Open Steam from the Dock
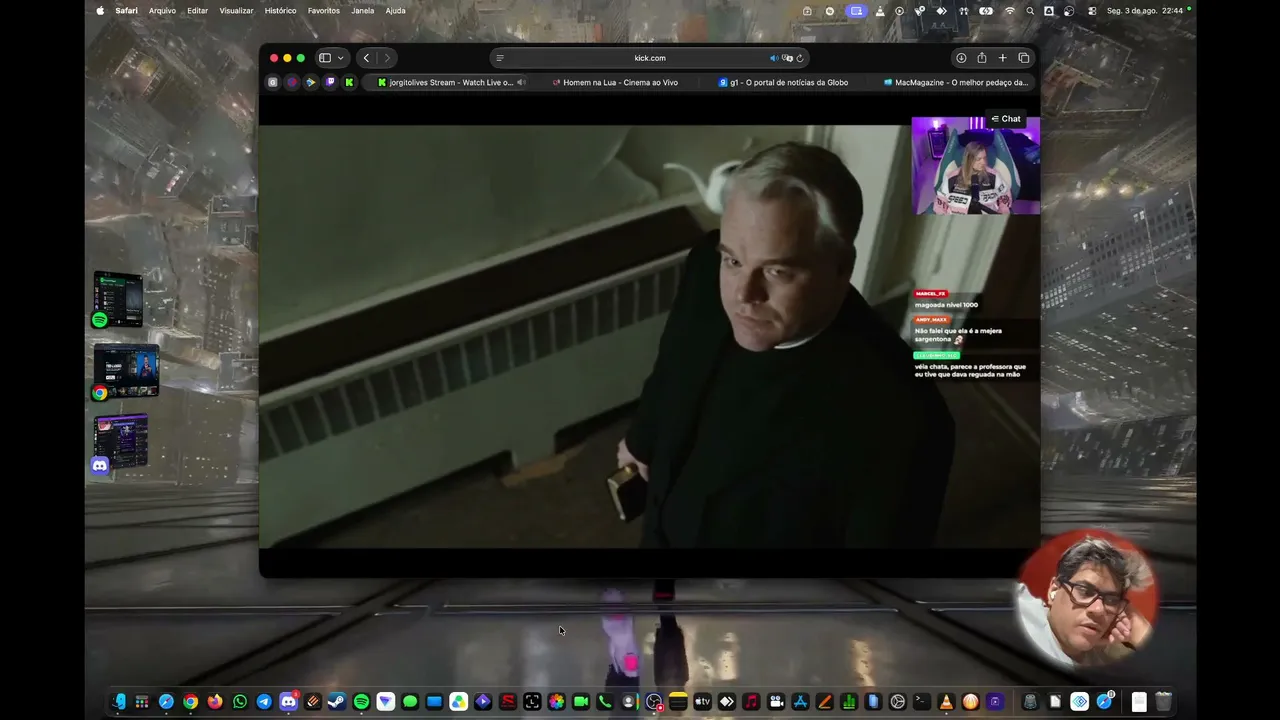 (x=337, y=702)
